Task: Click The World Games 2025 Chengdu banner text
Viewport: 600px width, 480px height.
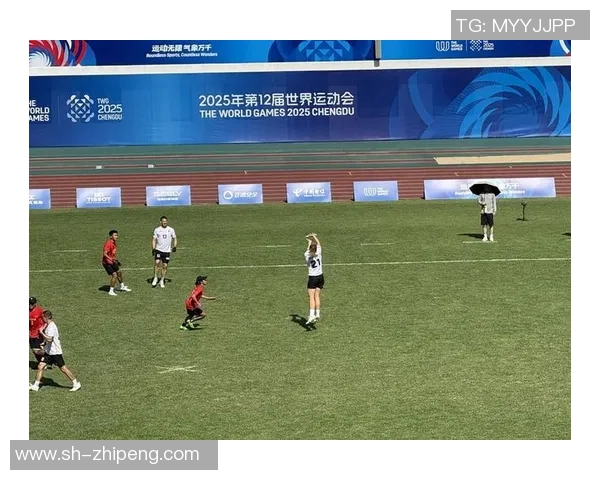Action: pyautogui.click(x=277, y=113)
